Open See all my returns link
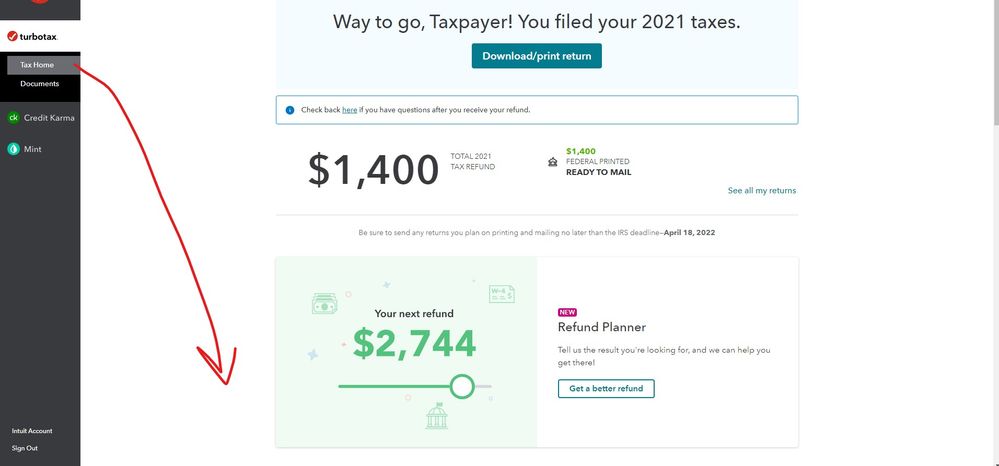 761,191
